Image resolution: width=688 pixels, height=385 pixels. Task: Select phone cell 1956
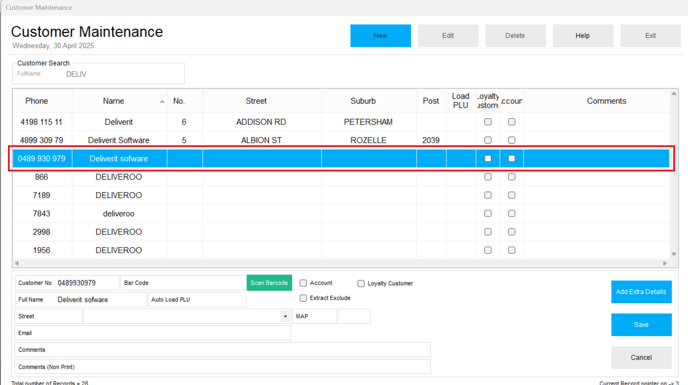[42, 250]
